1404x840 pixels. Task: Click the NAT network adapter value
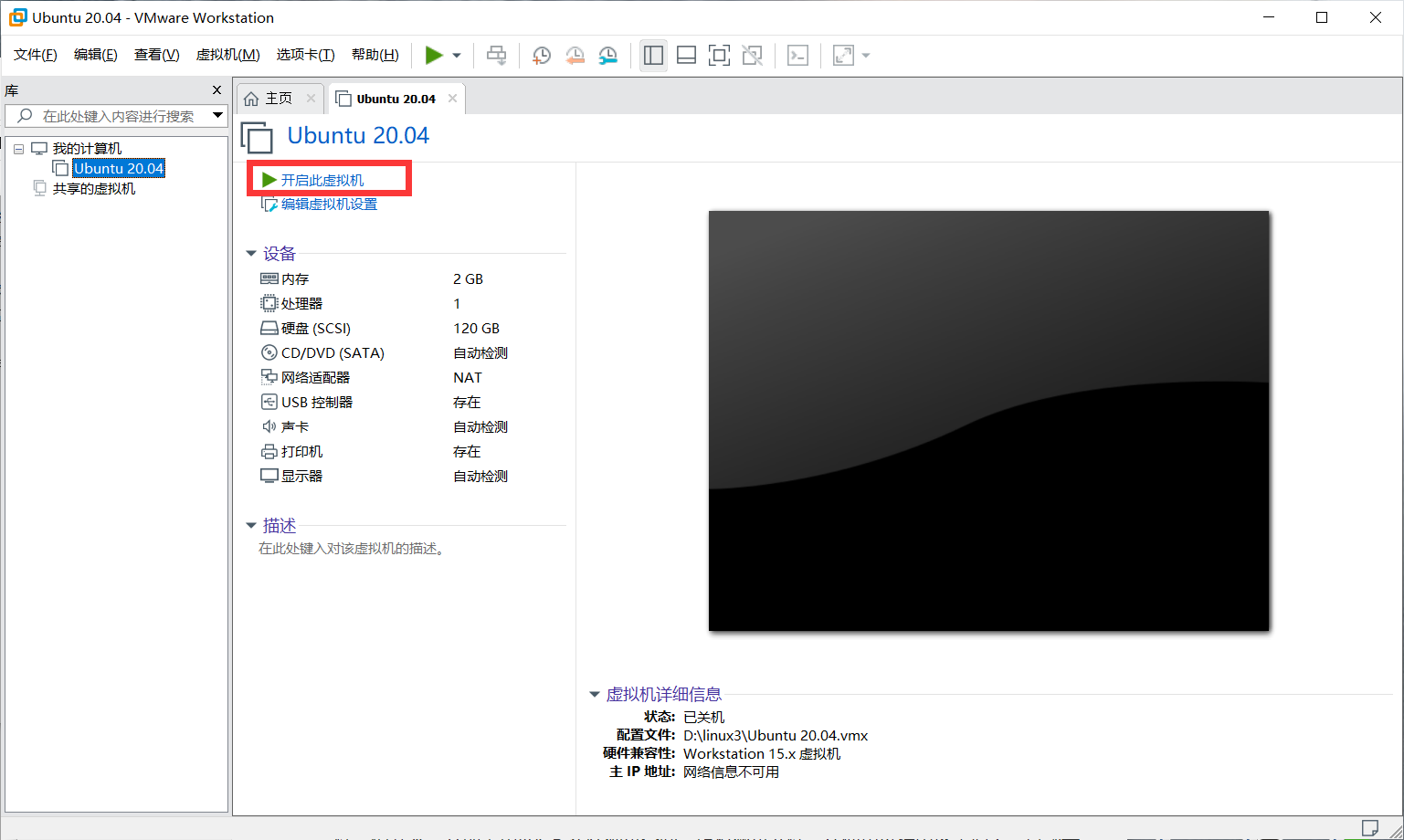(467, 377)
